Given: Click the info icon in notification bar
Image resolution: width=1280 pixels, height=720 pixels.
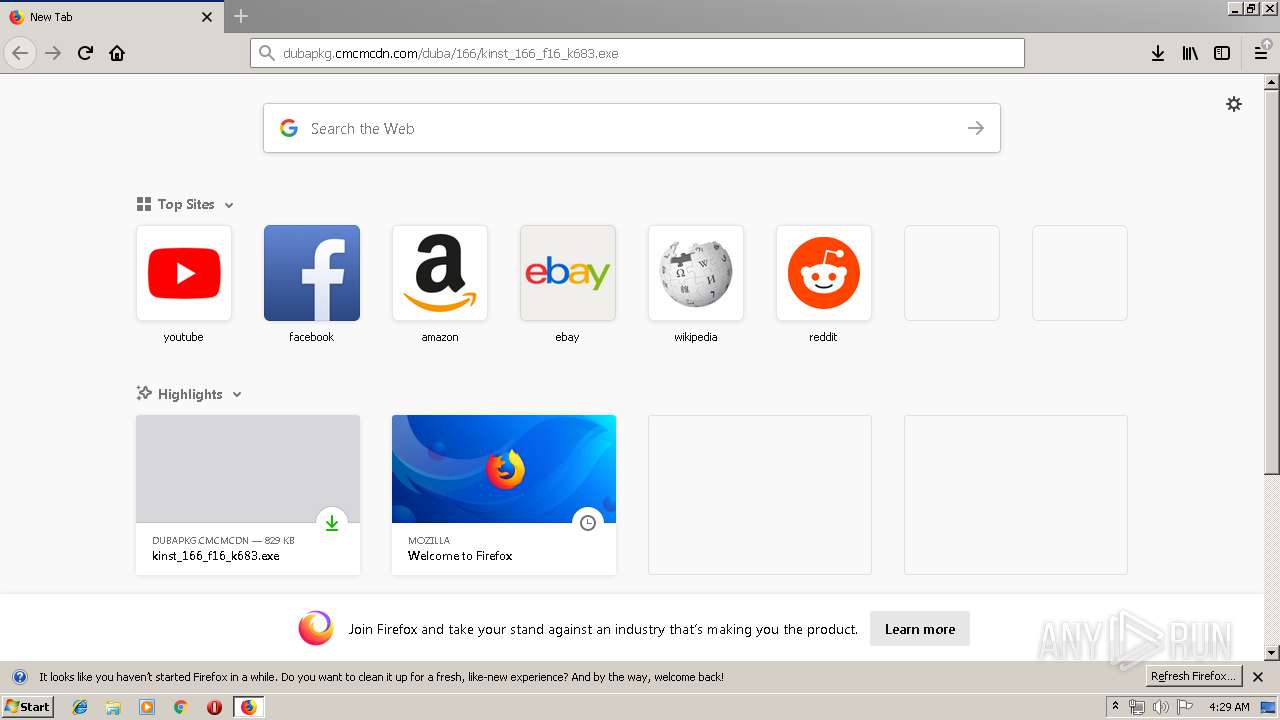Looking at the screenshot, I should click(20, 677).
